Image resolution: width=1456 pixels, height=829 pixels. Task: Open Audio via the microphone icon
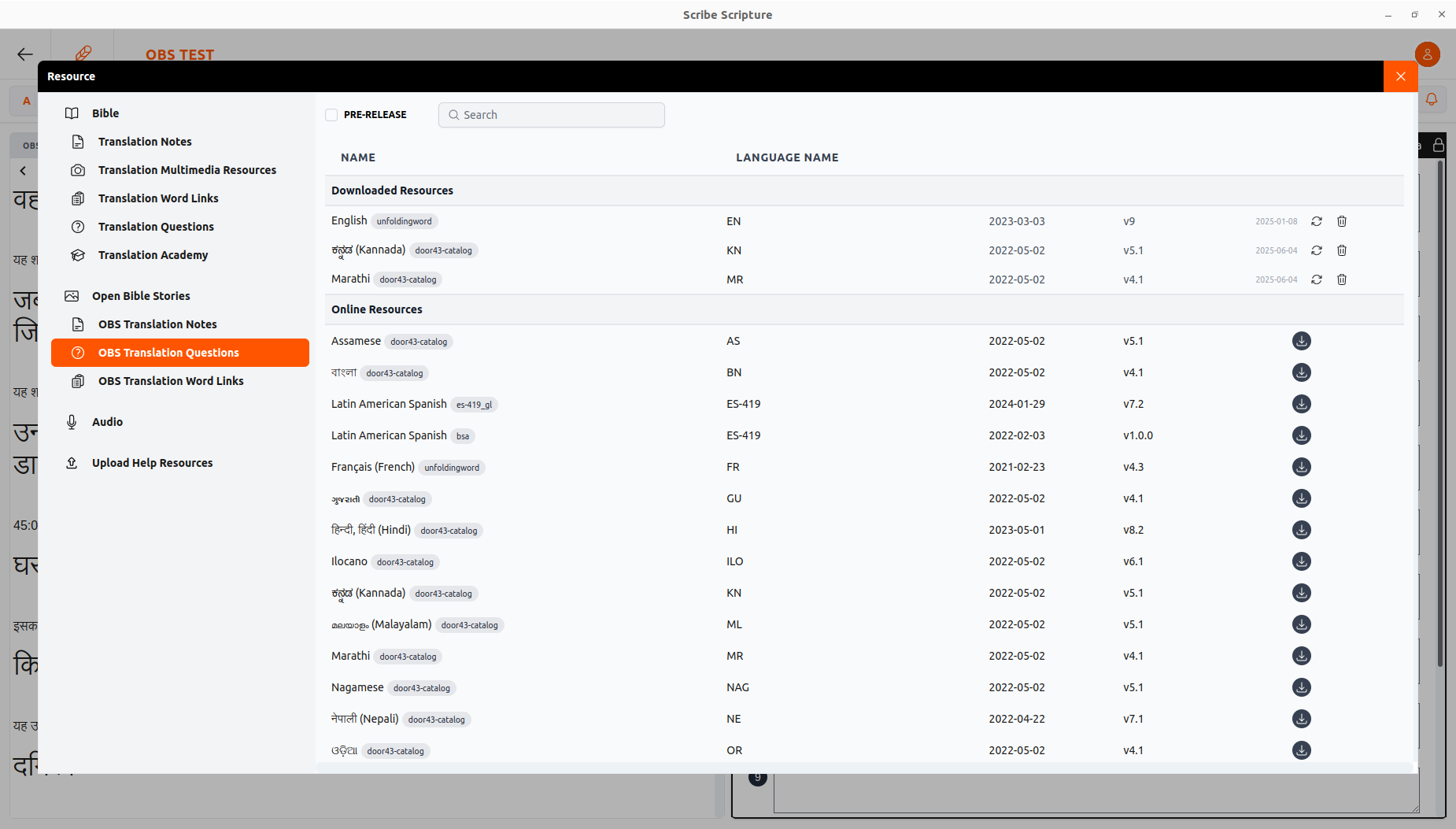coord(72,421)
